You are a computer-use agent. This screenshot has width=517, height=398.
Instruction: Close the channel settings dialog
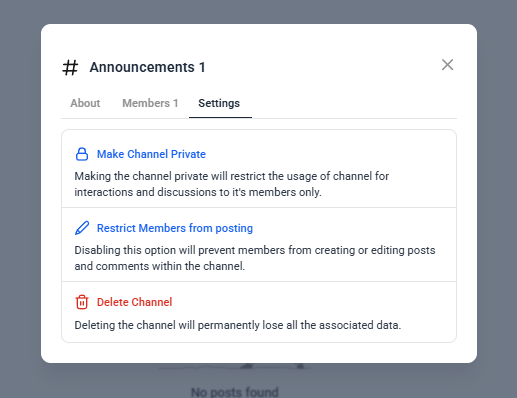(x=447, y=65)
